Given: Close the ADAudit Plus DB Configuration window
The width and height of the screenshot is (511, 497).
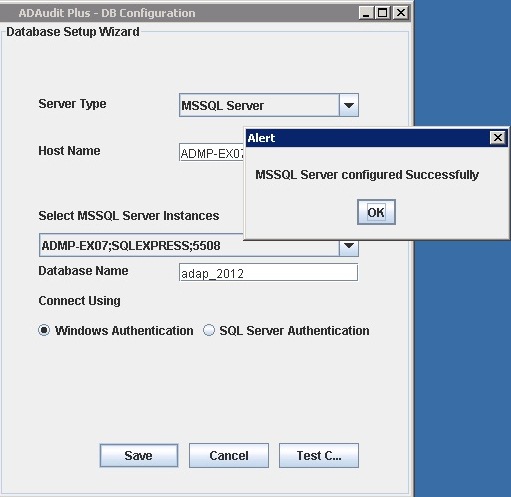Looking at the screenshot, I should tap(400, 13).
